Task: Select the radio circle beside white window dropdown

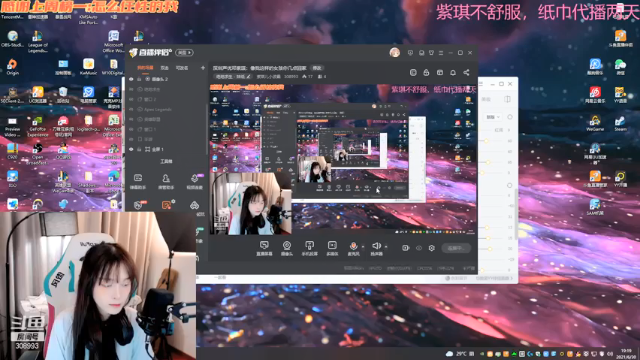Action: [509, 117]
